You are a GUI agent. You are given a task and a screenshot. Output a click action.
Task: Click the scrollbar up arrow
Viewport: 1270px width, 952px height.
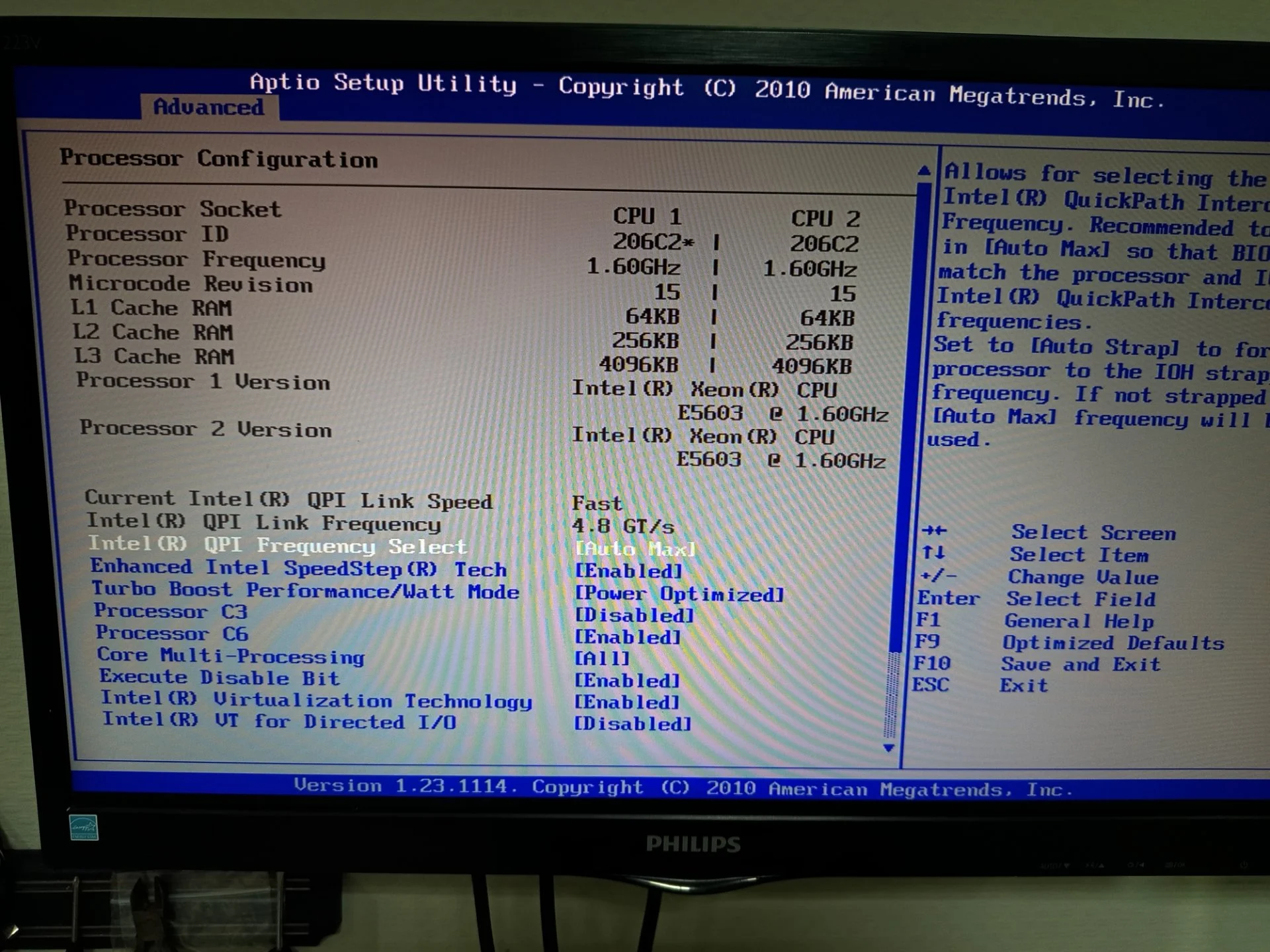[924, 171]
